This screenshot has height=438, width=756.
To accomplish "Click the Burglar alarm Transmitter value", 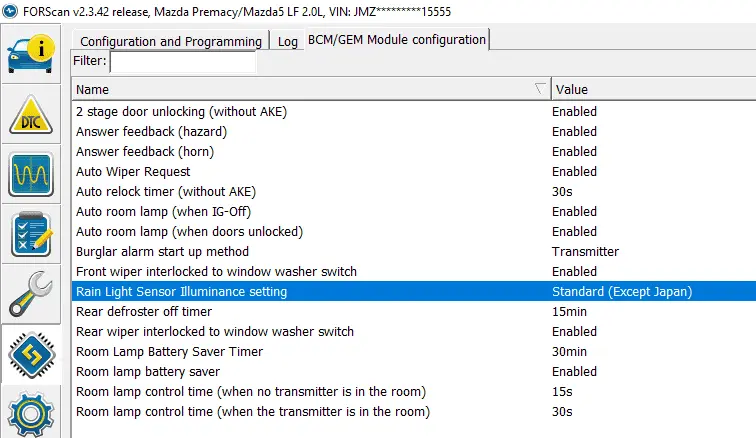I will point(585,252).
